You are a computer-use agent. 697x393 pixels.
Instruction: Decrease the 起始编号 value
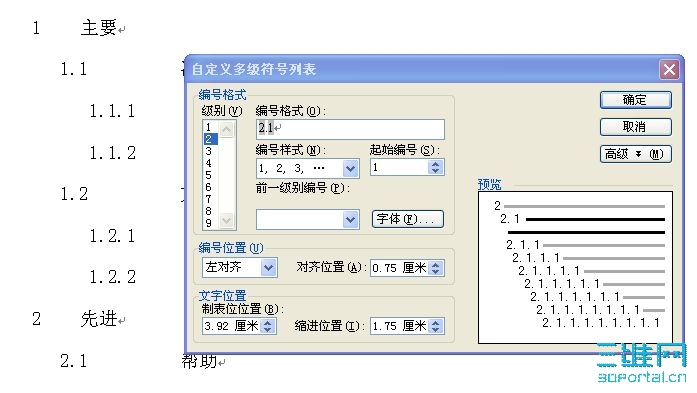(x=436, y=172)
